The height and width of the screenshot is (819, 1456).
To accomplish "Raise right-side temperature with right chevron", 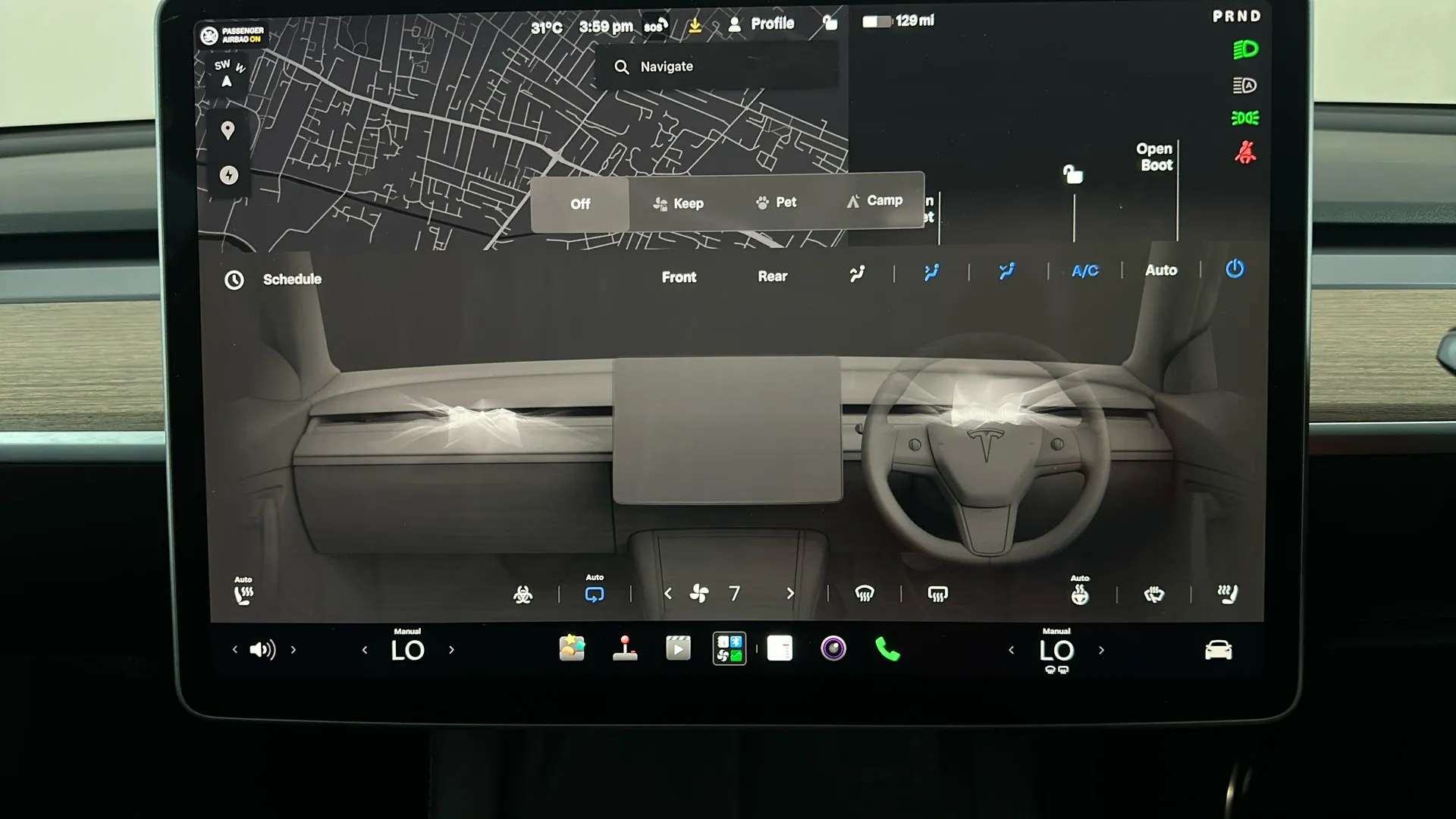I will 1101,651.
